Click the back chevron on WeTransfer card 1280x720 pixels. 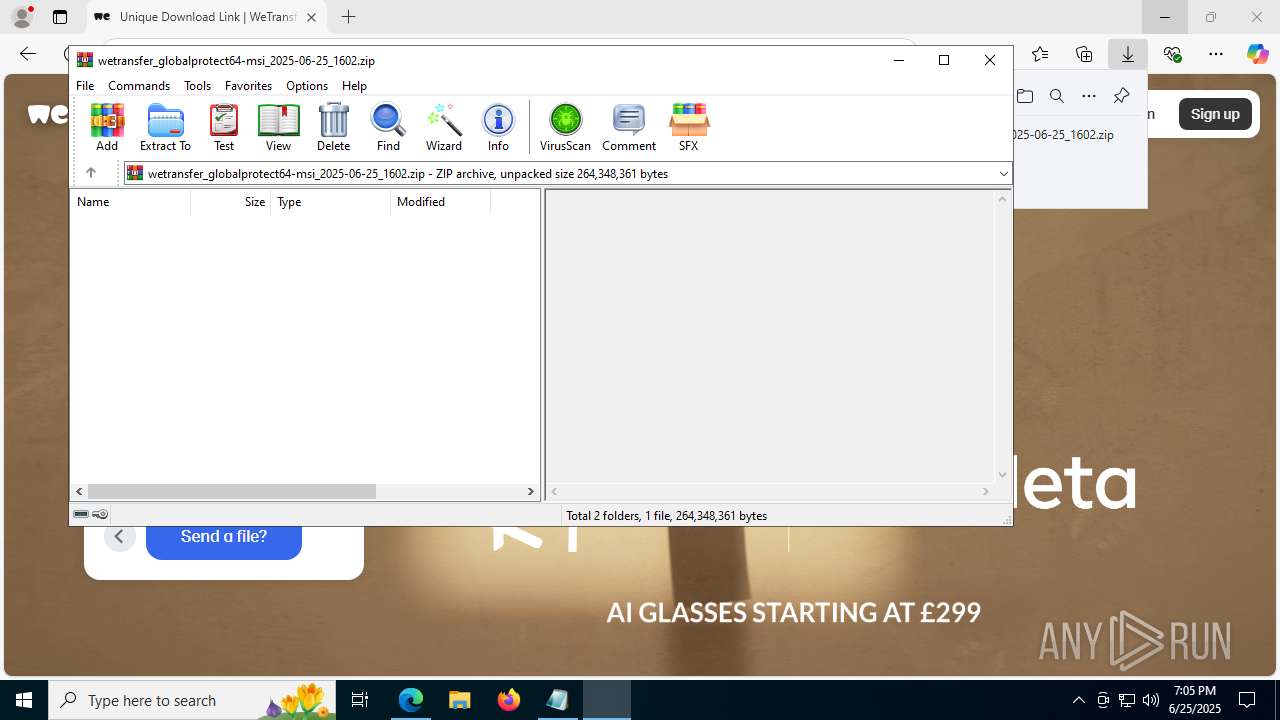click(119, 537)
